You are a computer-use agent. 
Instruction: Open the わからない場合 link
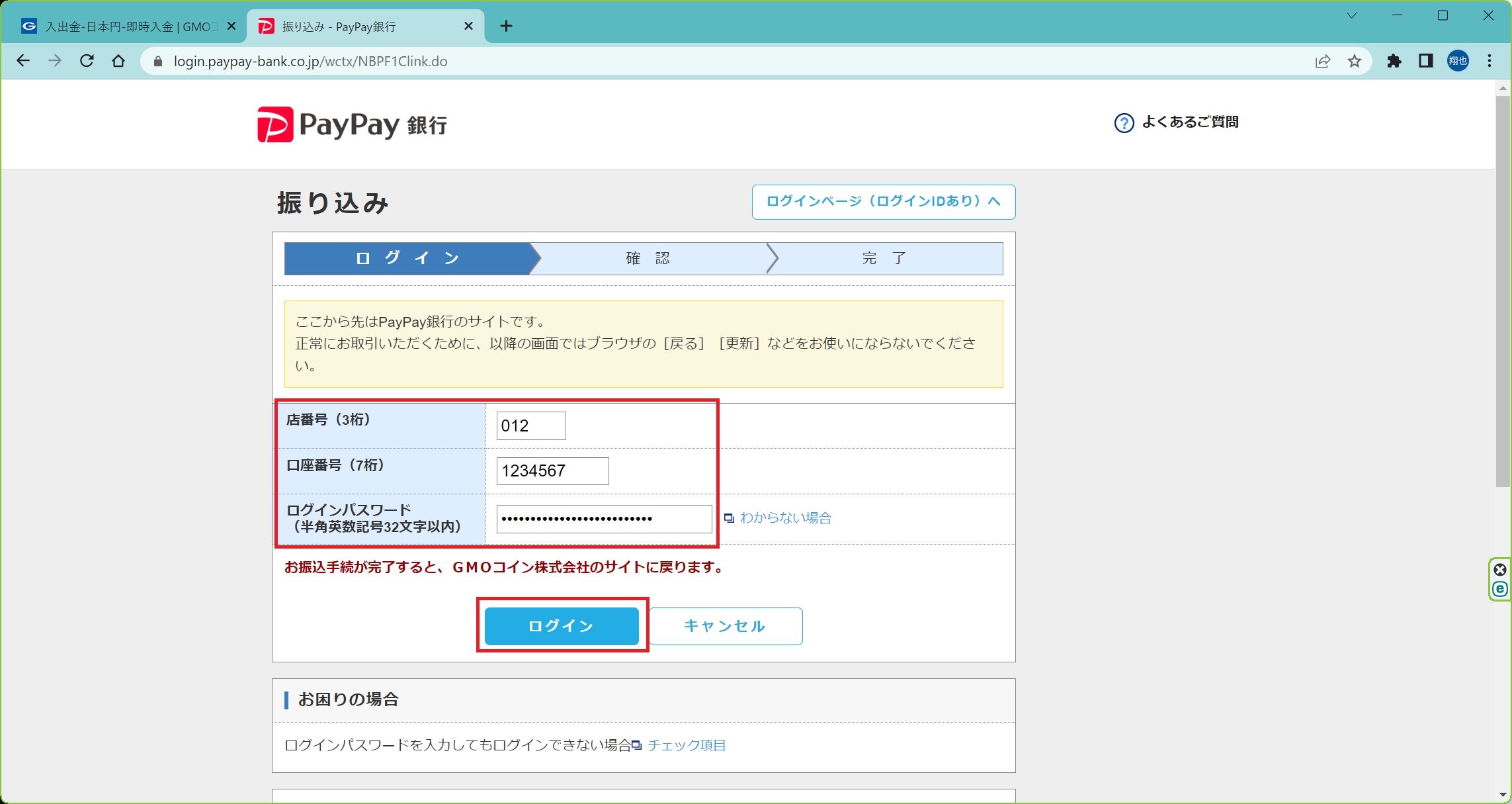pos(785,518)
